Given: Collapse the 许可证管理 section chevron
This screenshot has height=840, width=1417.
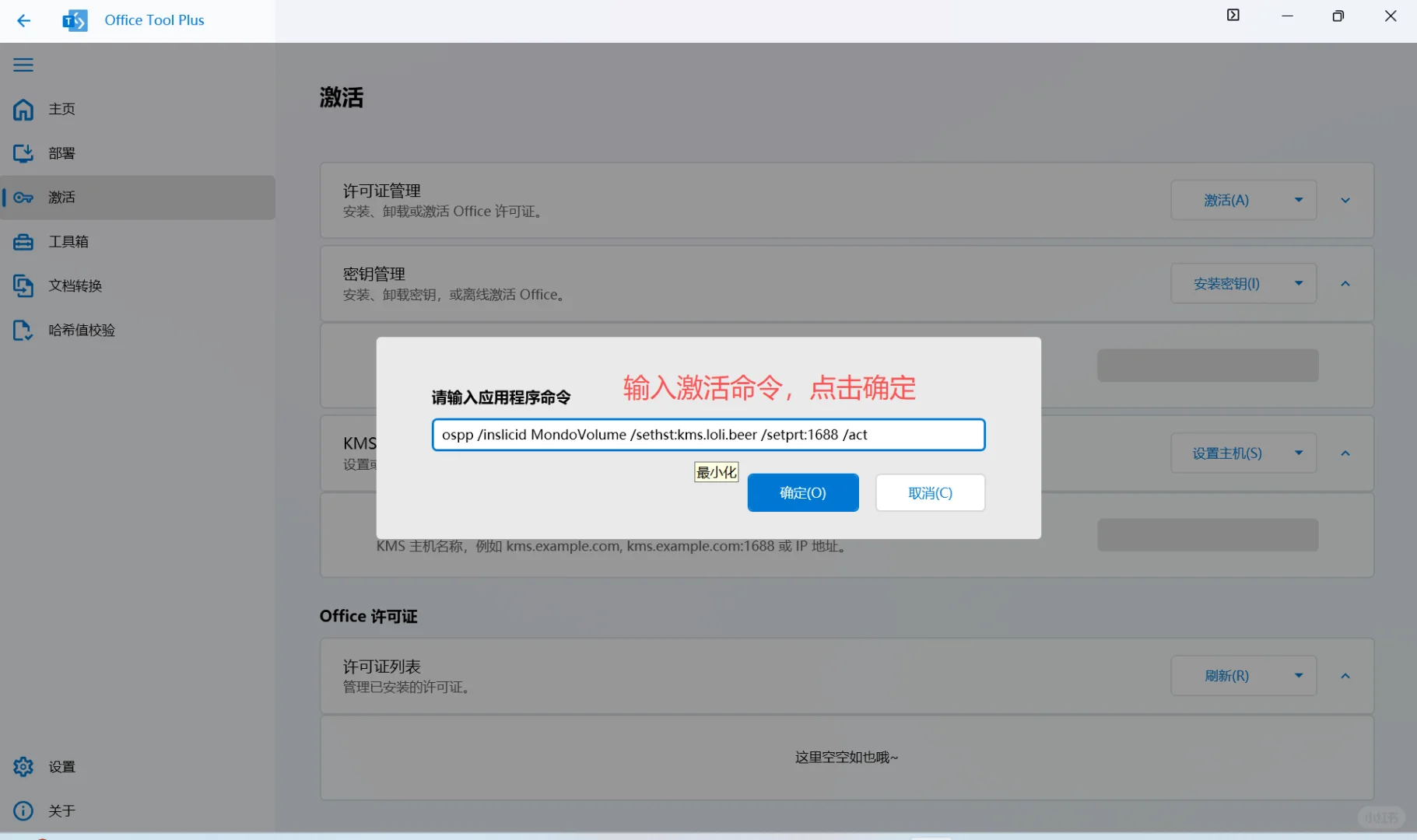Looking at the screenshot, I should tap(1346, 200).
